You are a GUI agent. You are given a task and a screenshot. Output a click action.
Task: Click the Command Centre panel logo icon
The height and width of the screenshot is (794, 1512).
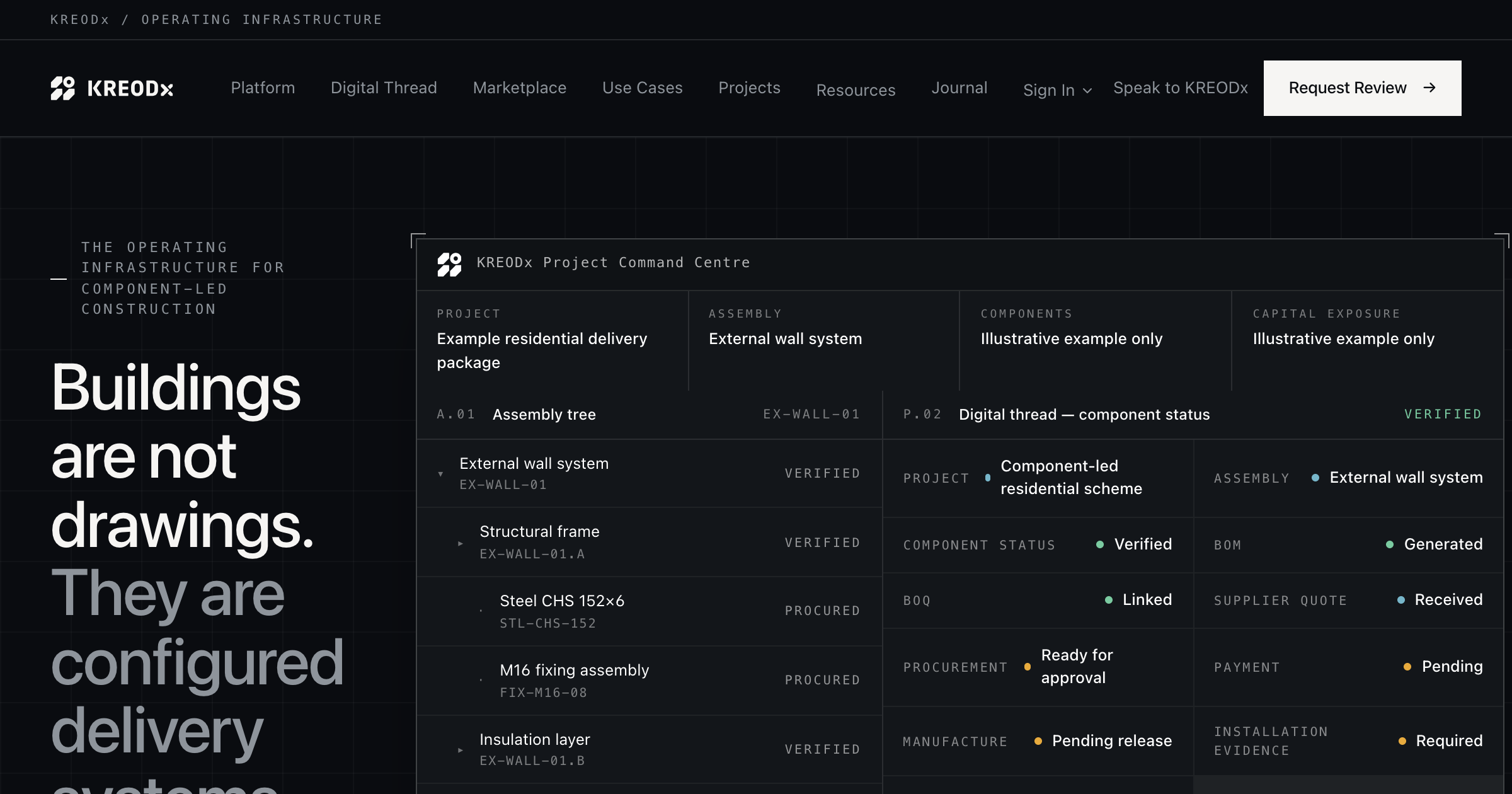tap(449, 265)
